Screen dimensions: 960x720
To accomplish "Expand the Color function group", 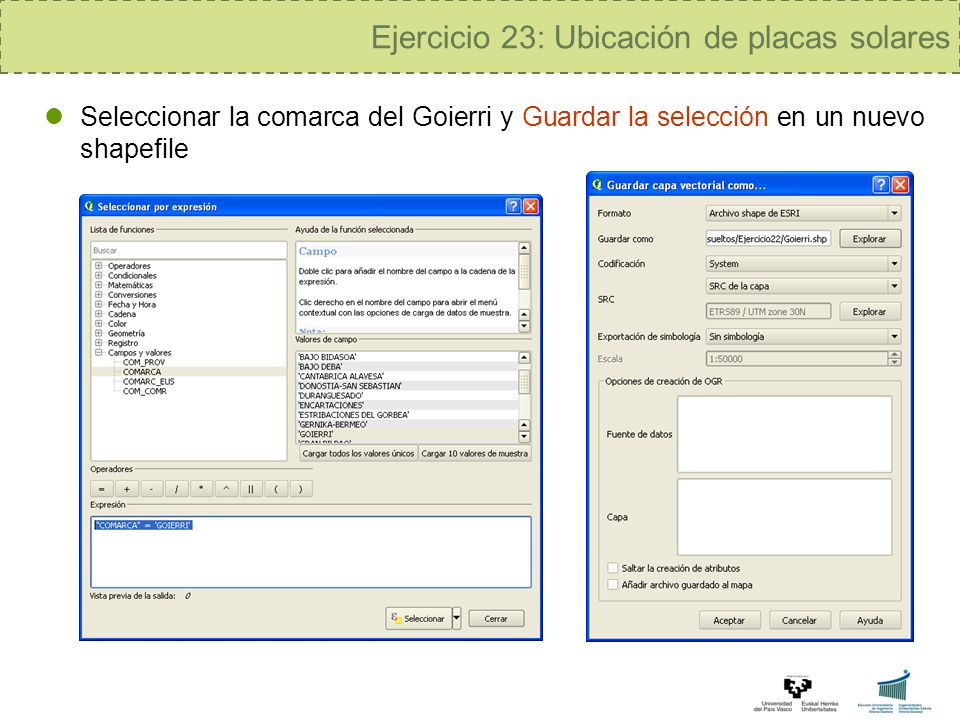I will click(x=99, y=323).
